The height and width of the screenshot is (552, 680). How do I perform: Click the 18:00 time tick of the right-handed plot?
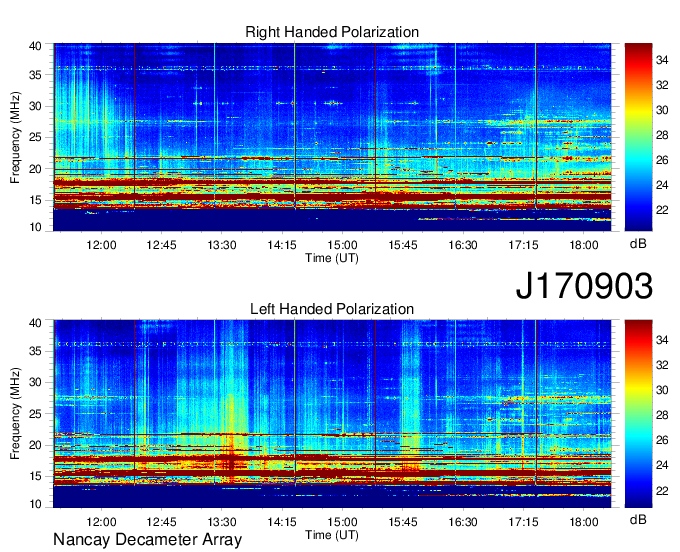tap(584, 245)
